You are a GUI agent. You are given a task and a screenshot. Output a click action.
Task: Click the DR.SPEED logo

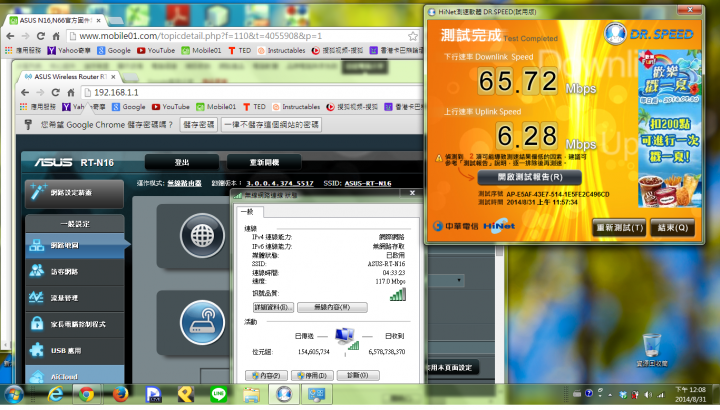[648, 34]
